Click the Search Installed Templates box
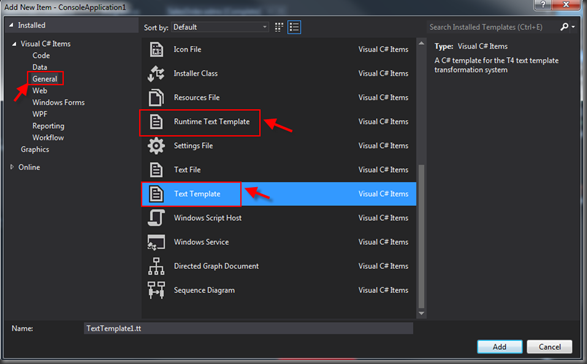This screenshot has width=587, height=364. coord(492,27)
